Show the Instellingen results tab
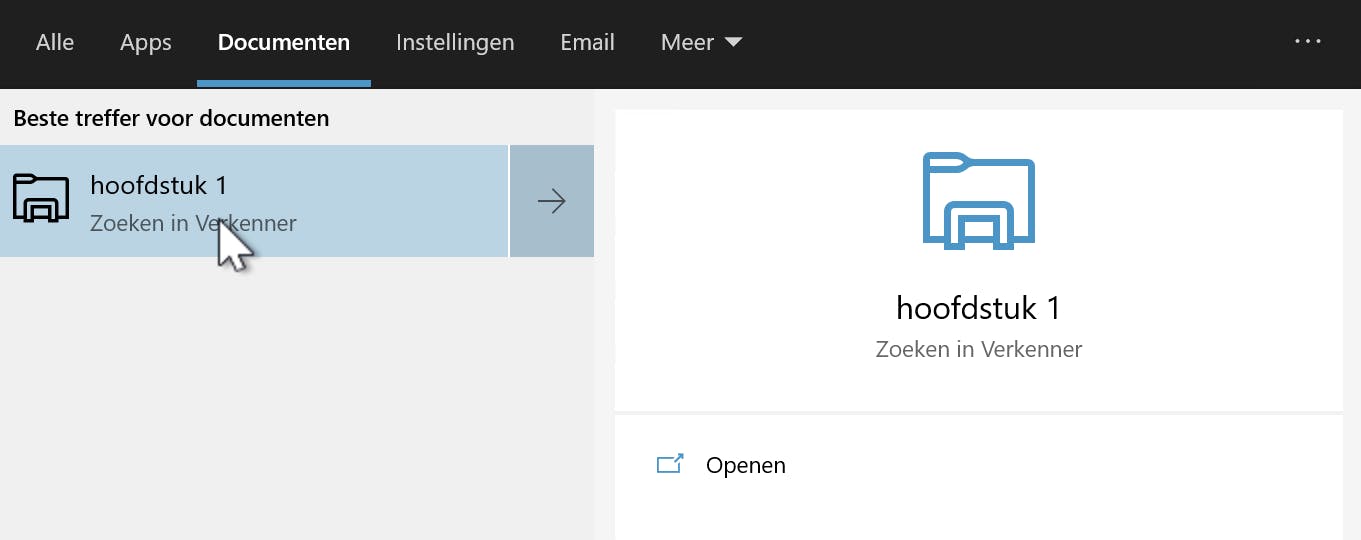This screenshot has width=1361, height=540. (x=455, y=43)
